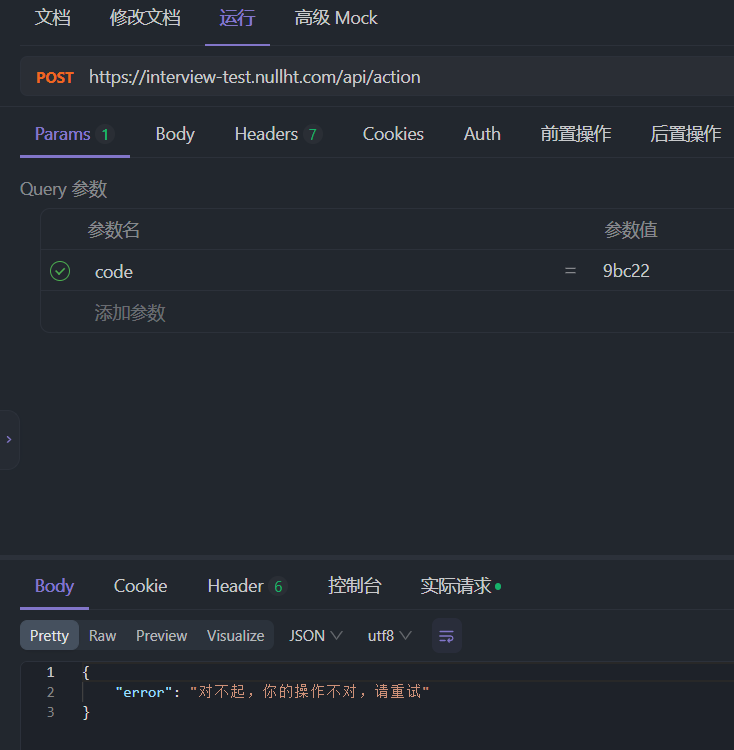Switch to Visualize response view

coord(235,636)
